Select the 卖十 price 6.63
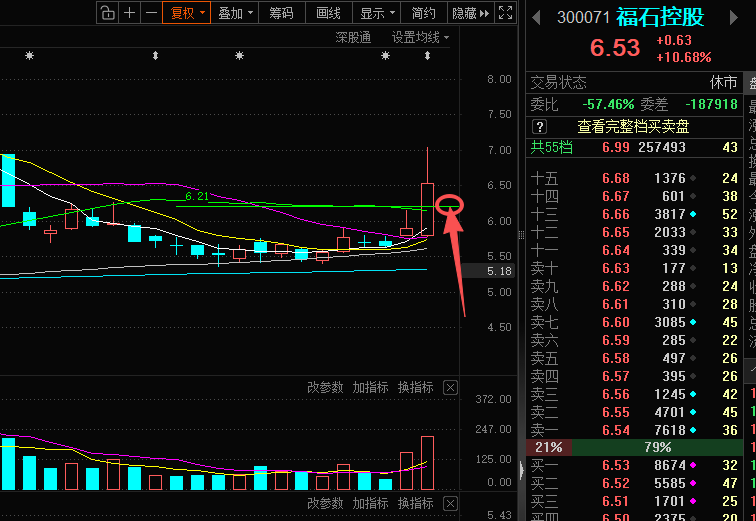 [616, 268]
